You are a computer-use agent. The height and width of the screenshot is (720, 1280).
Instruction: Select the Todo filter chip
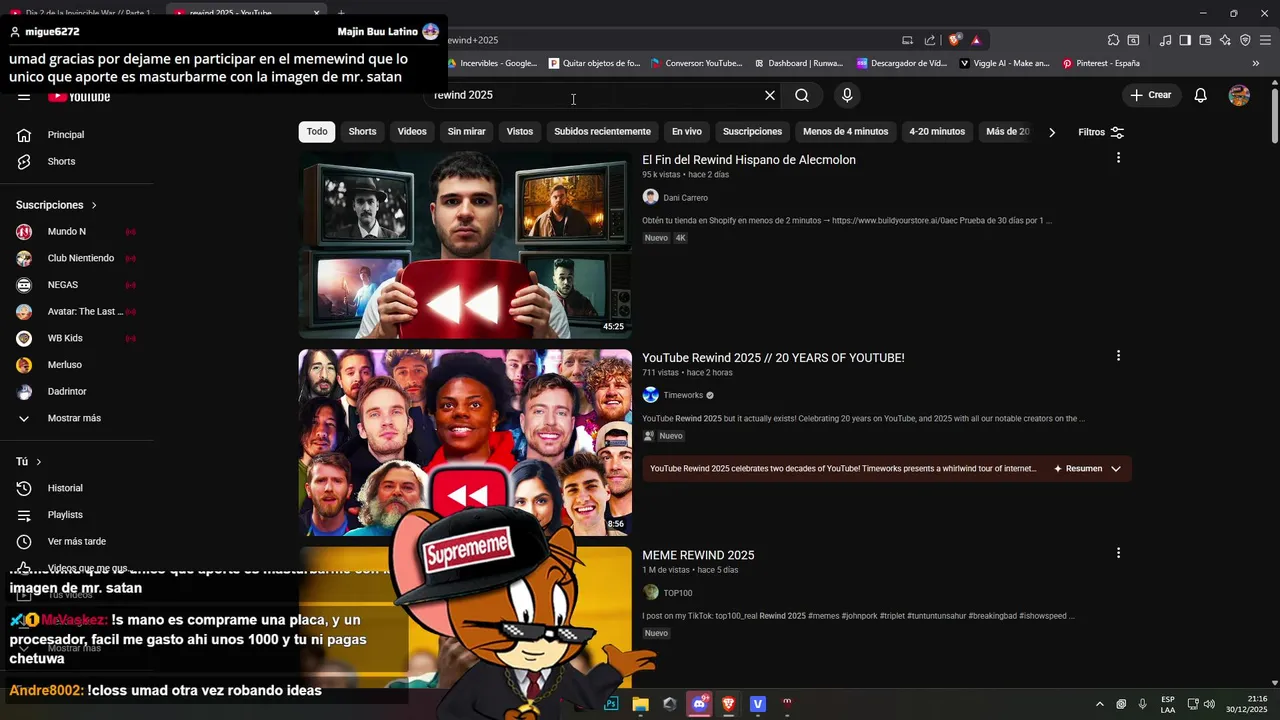pyautogui.click(x=317, y=132)
